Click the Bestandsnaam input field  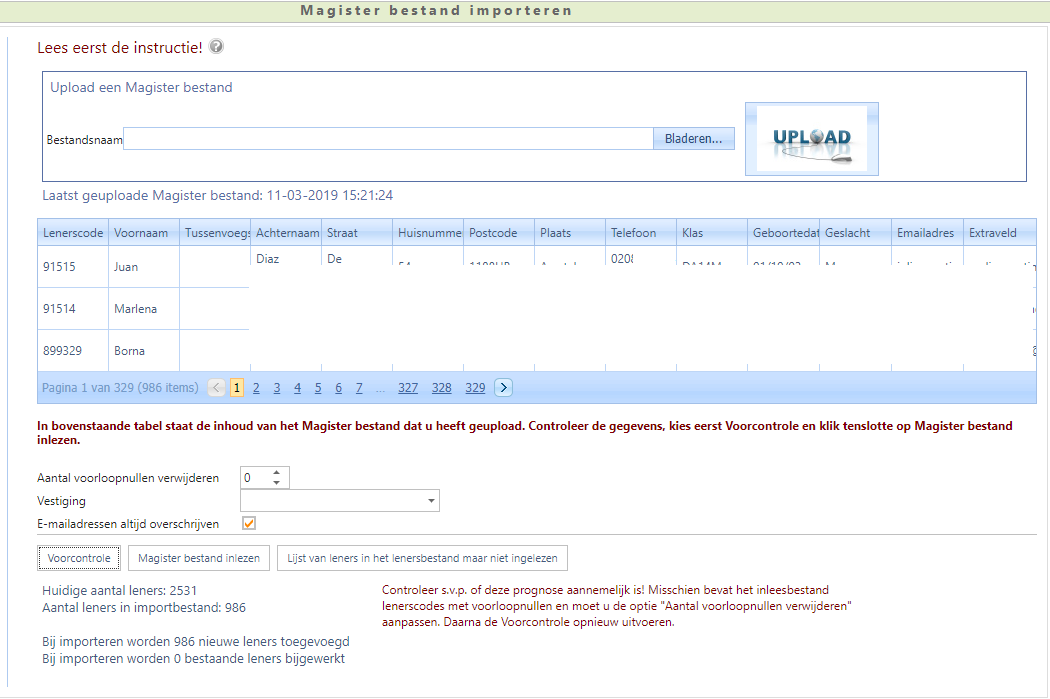pyautogui.click(x=388, y=139)
